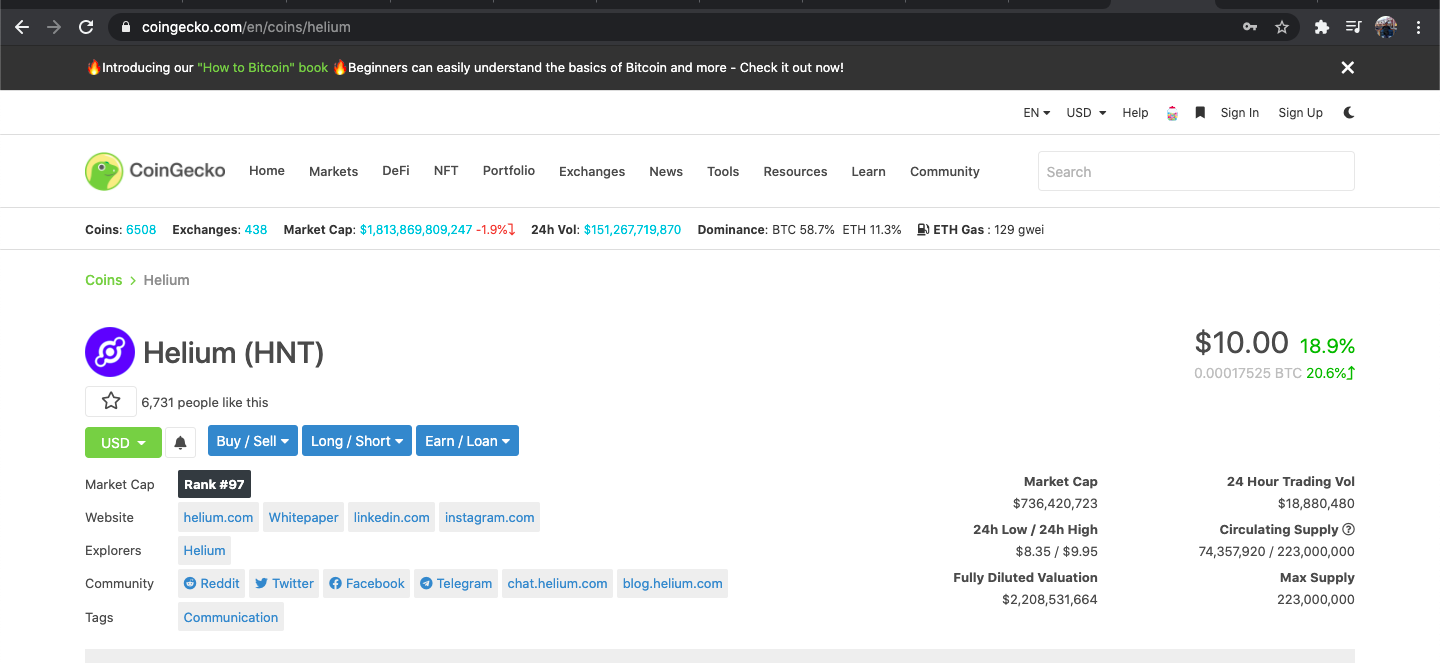Open the helium.com website link
The width and height of the screenshot is (1440, 663).
pyautogui.click(x=218, y=518)
